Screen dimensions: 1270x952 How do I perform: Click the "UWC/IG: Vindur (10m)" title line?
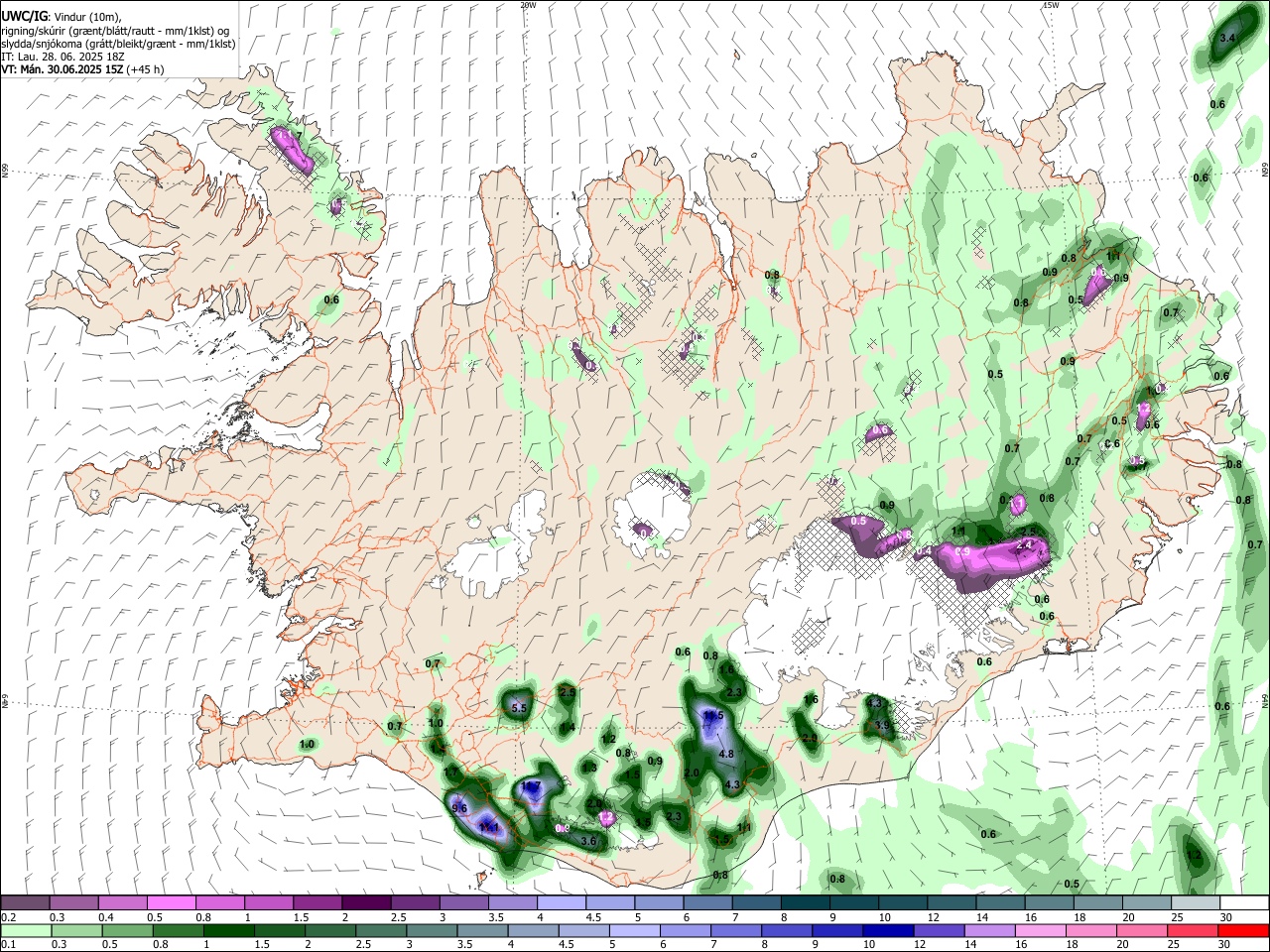[61, 17]
